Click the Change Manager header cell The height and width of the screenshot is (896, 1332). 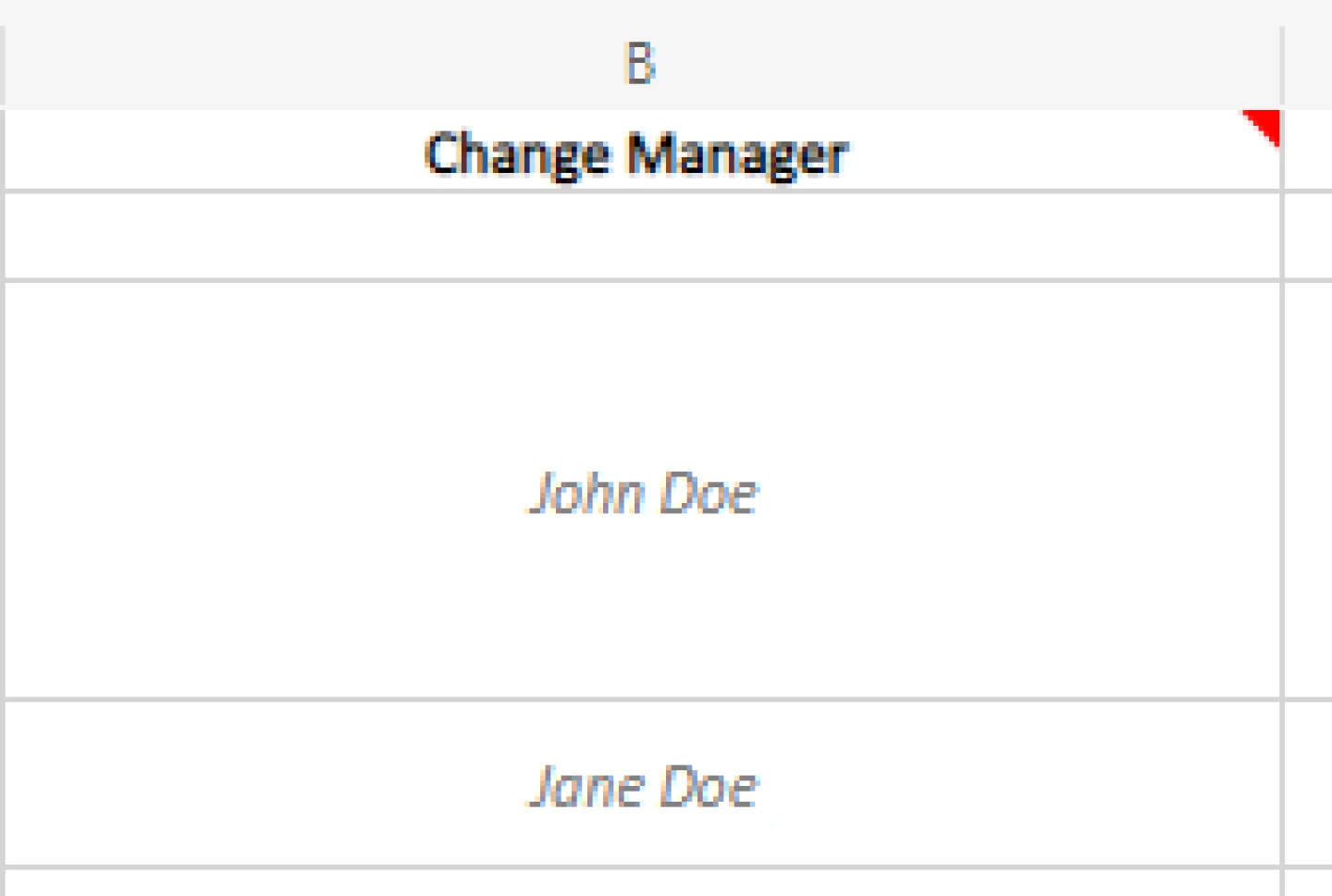point(636,153)
